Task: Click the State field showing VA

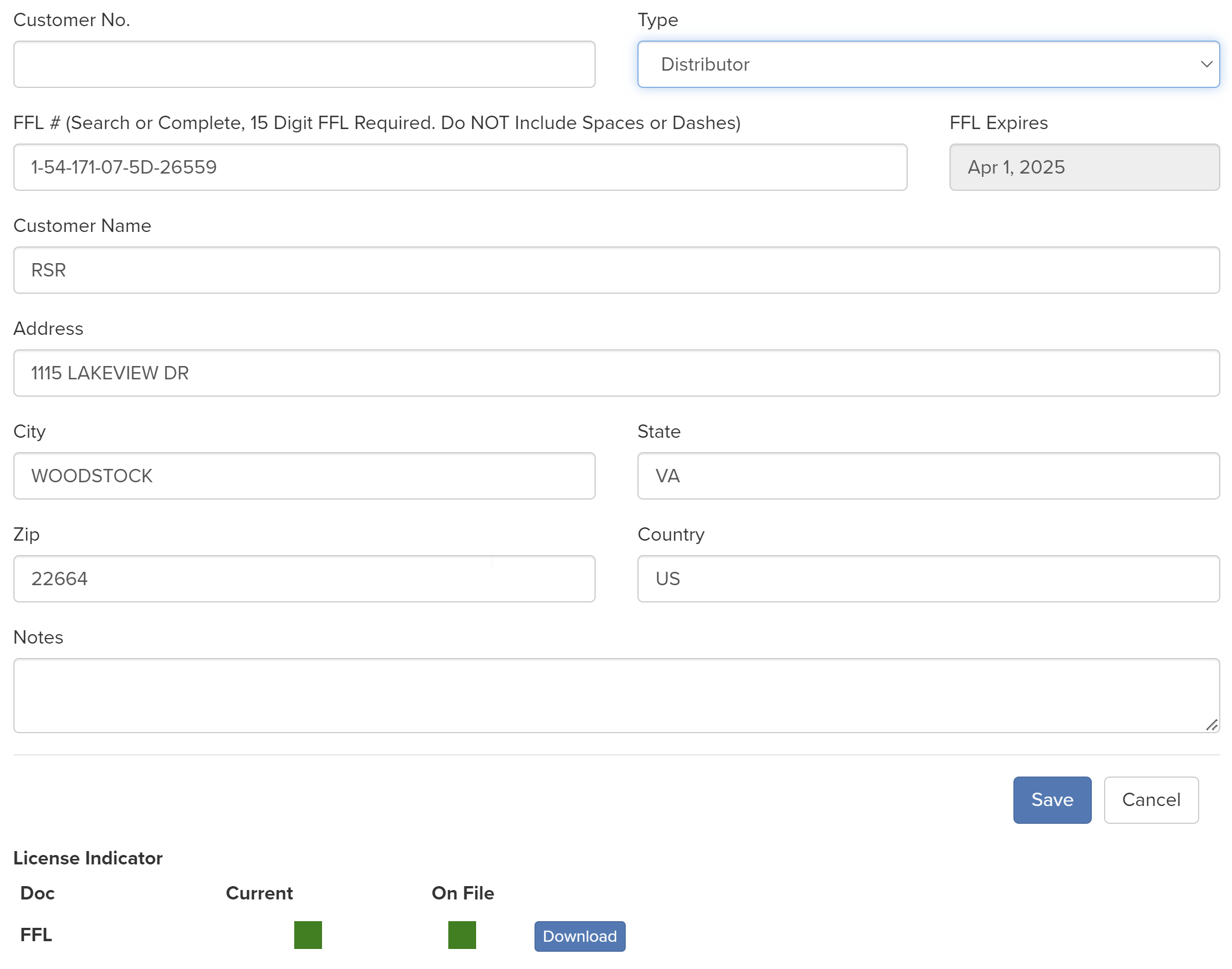Action: coord(928,476)
